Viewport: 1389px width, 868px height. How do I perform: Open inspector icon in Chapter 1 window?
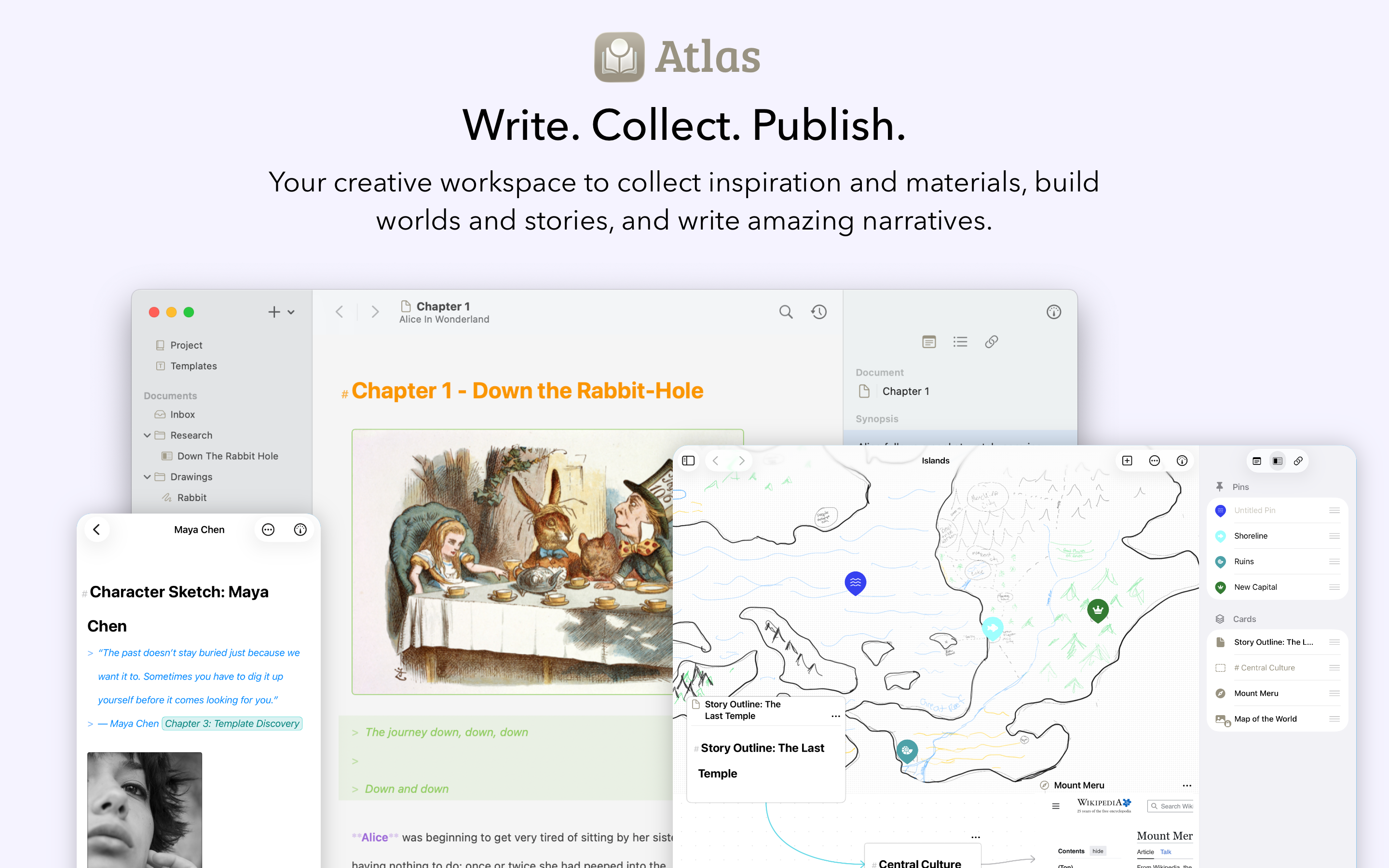point(1054,312)
